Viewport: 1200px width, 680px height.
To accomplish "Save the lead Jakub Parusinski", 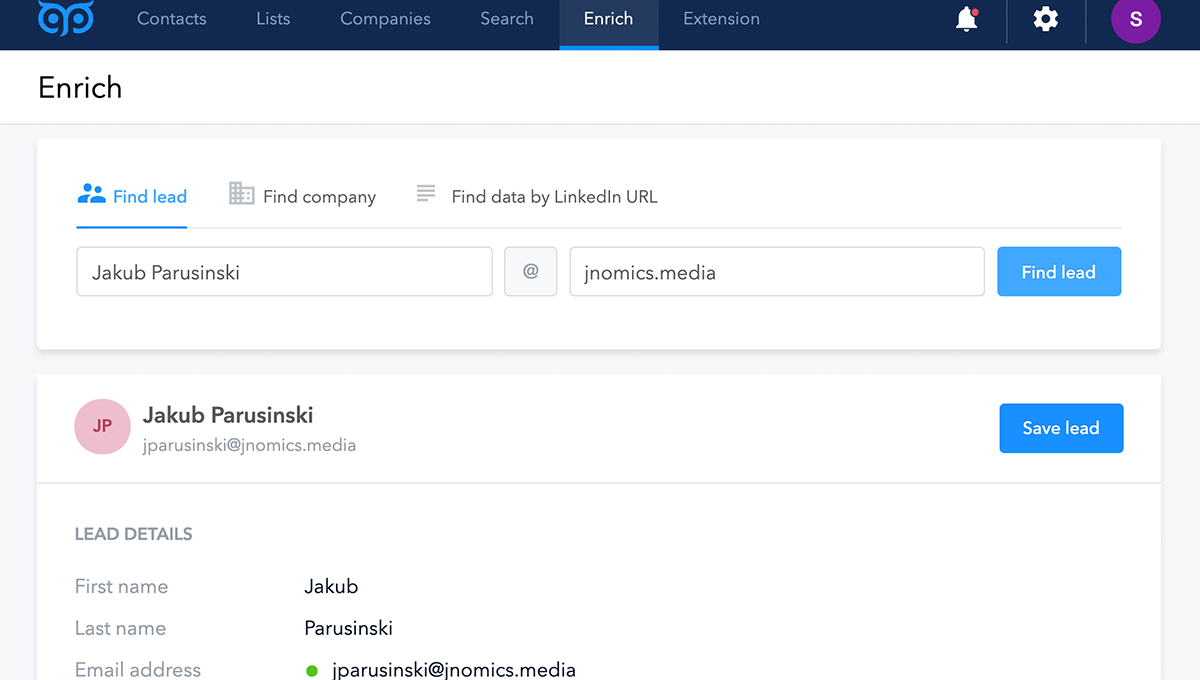I will pos(1061,428).
